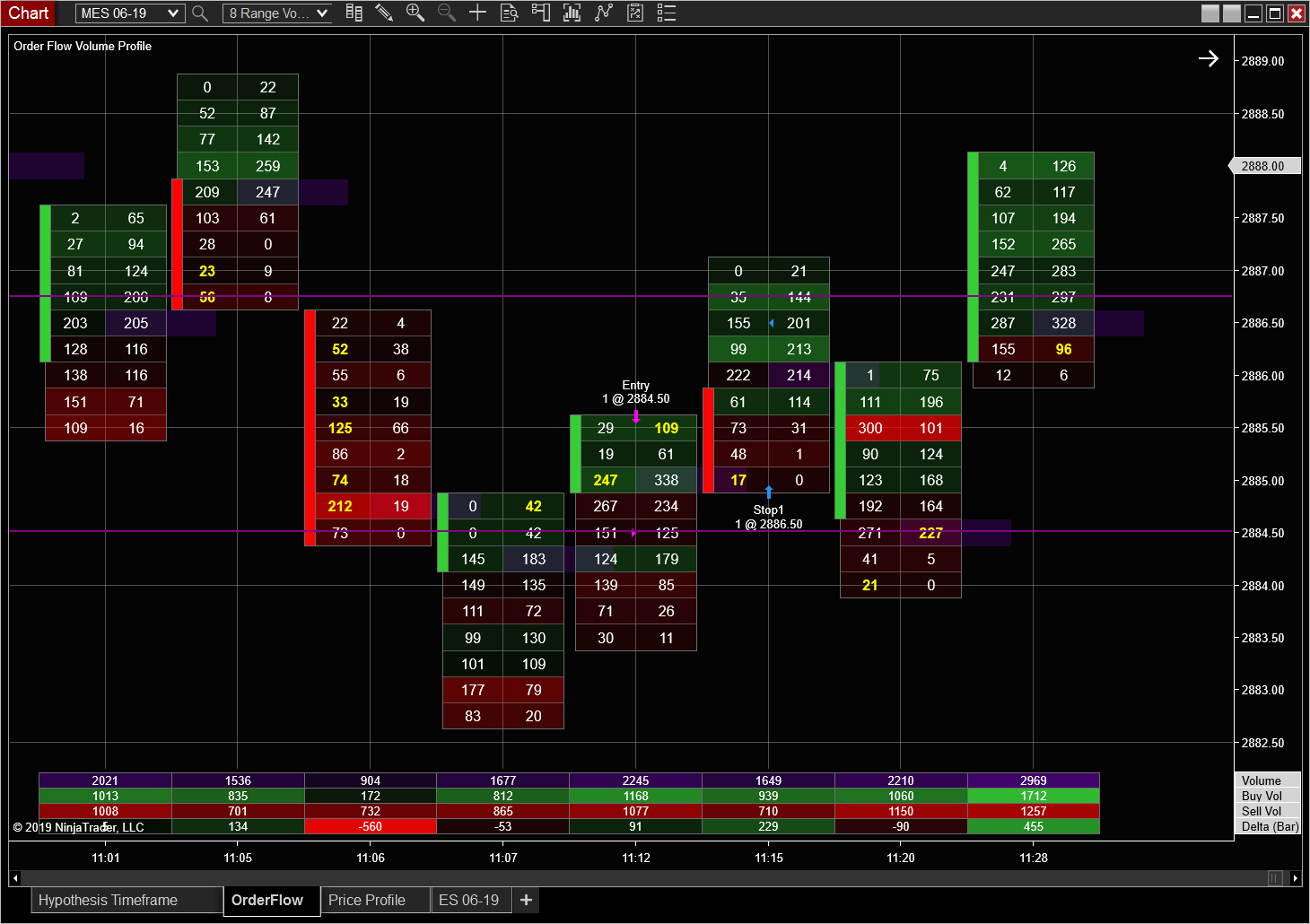Click the red Chart title label
1310x924 pixels.
[x=28, y=13]
